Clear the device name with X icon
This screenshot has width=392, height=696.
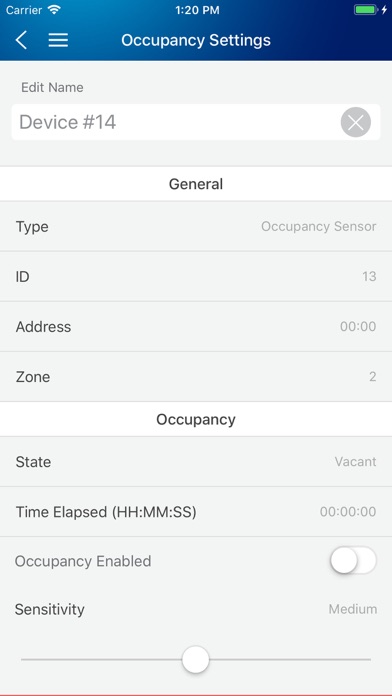pos(356,122)
